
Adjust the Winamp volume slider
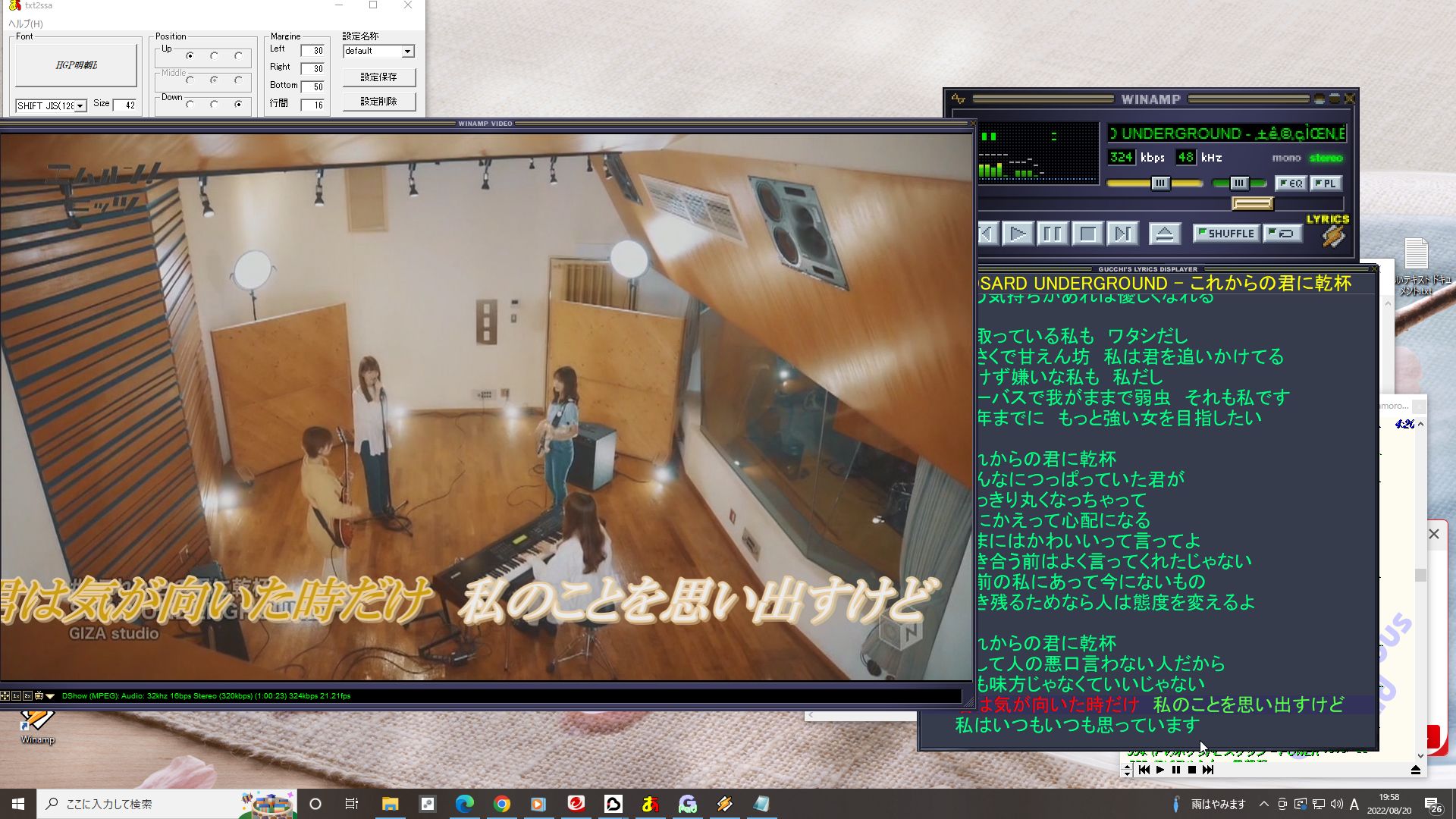point(1160,184)
